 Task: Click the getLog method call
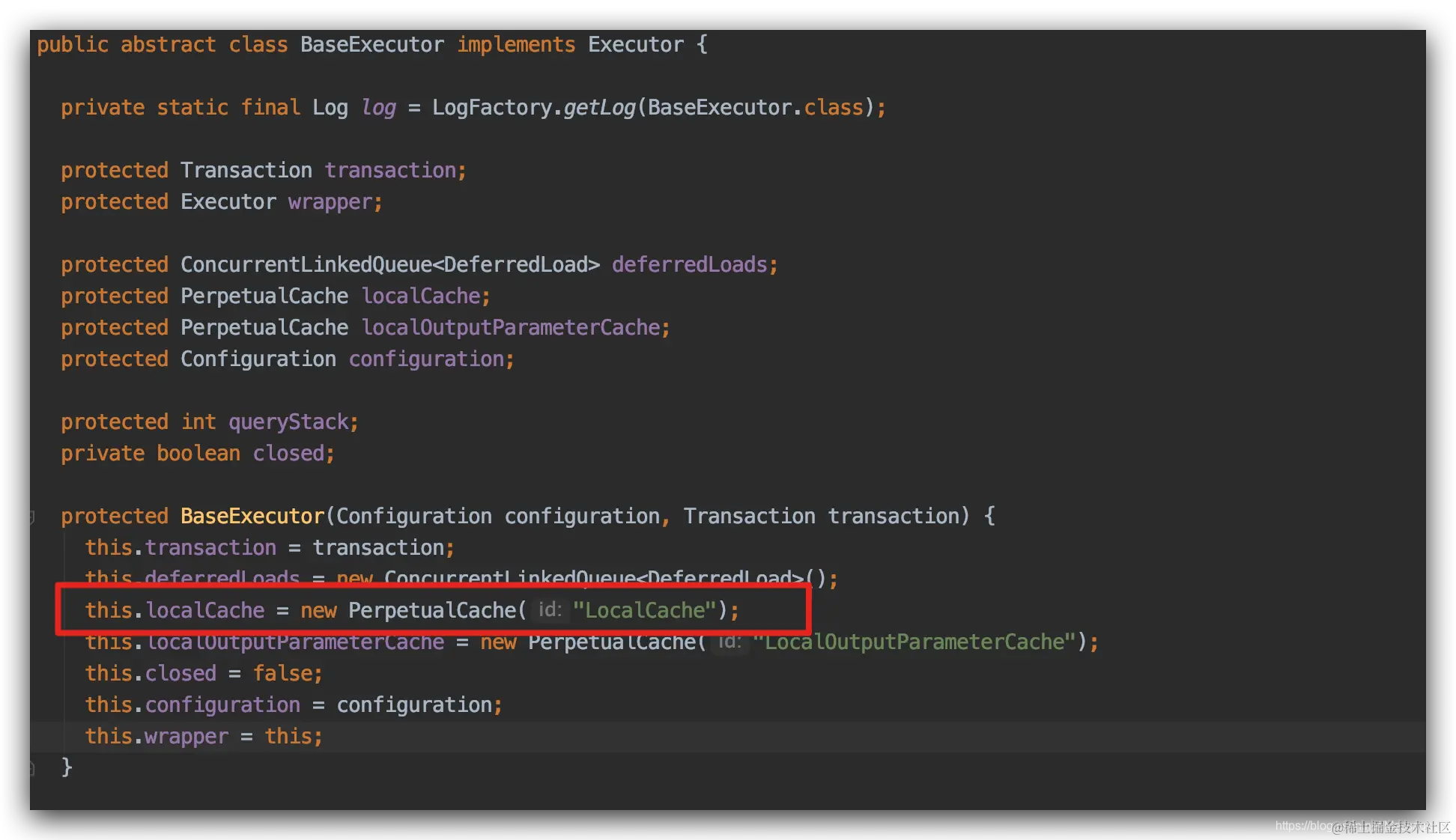click(599, 108)
